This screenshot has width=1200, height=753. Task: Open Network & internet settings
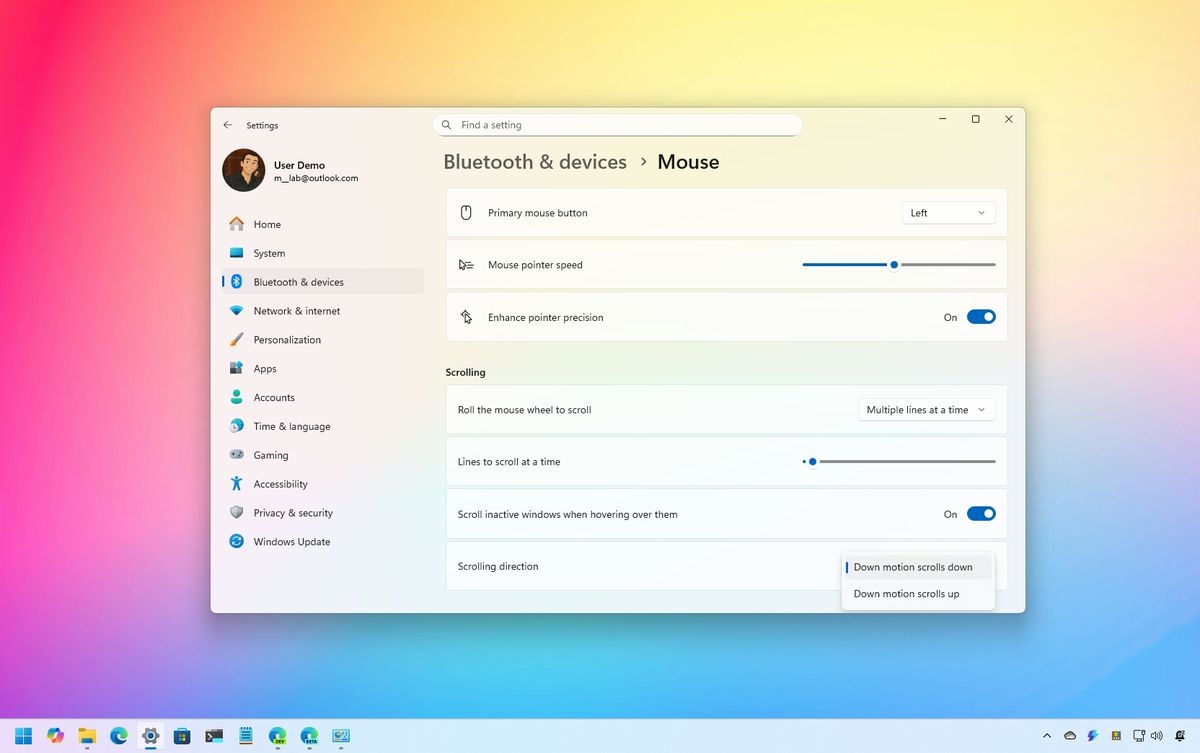point(295,310)
